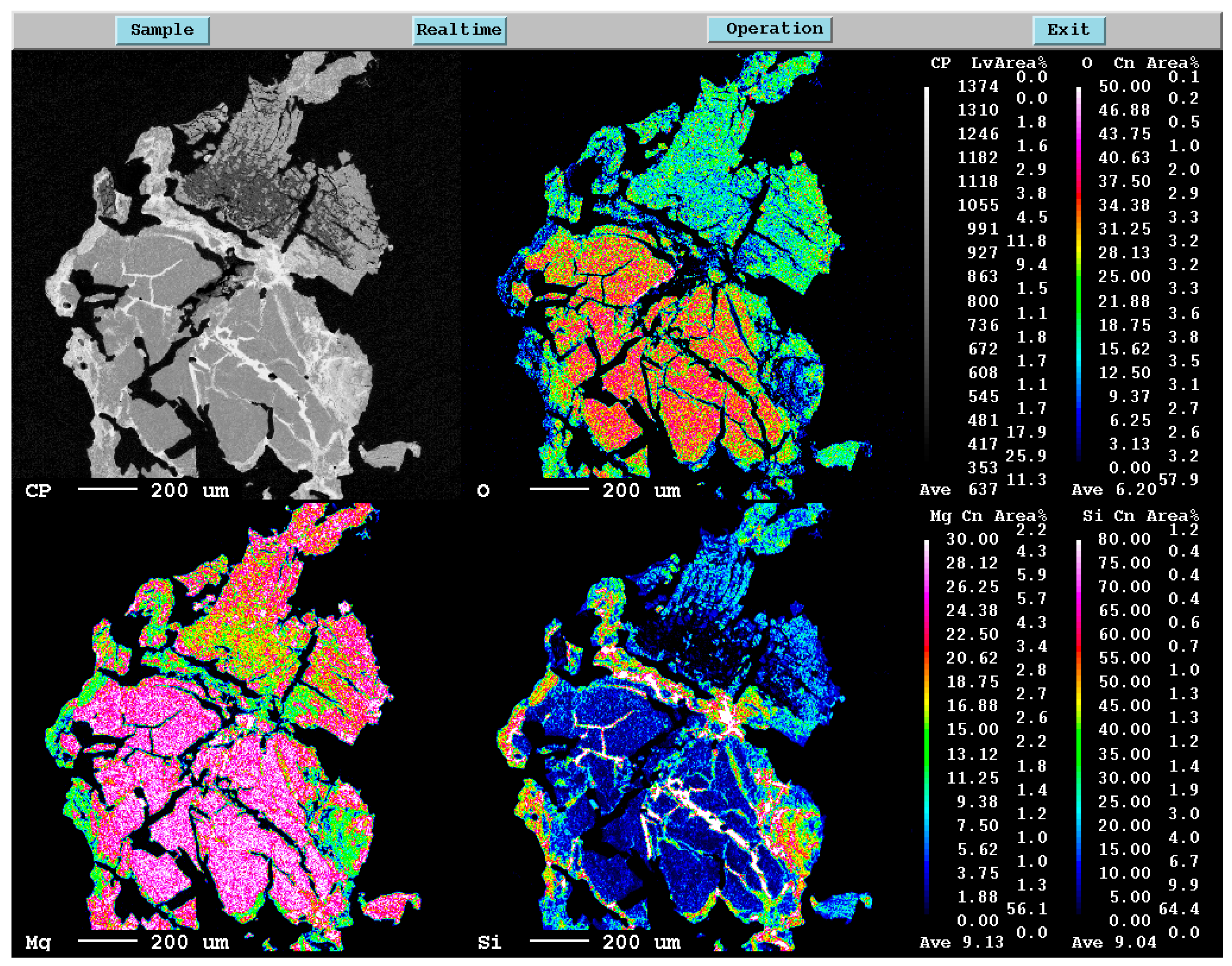
Task: Click the O concentration value 34.38
Action: click(x=1125, y=205)
